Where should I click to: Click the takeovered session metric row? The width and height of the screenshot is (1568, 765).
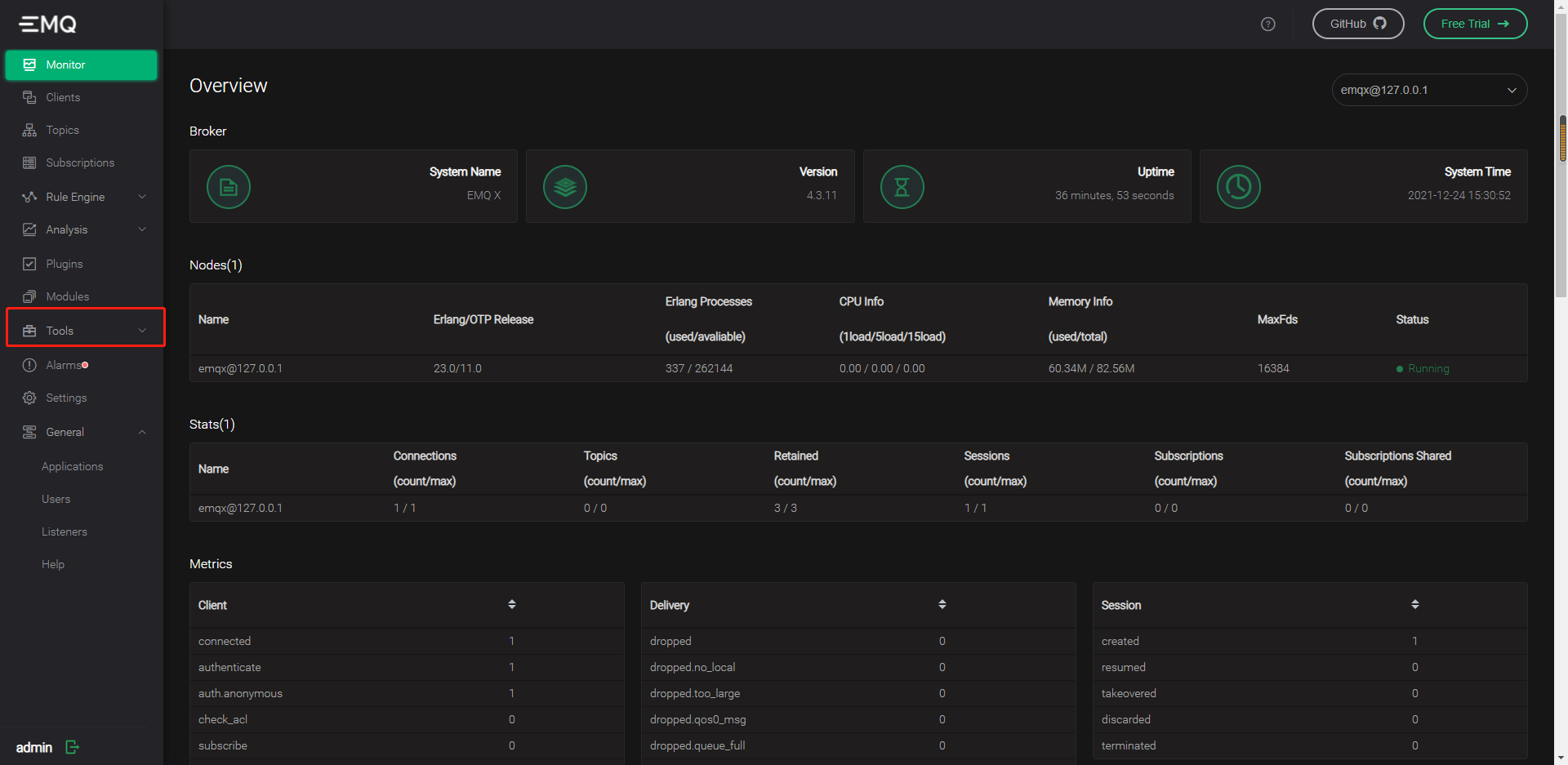pyautogui.click(x=1310, y=693)
